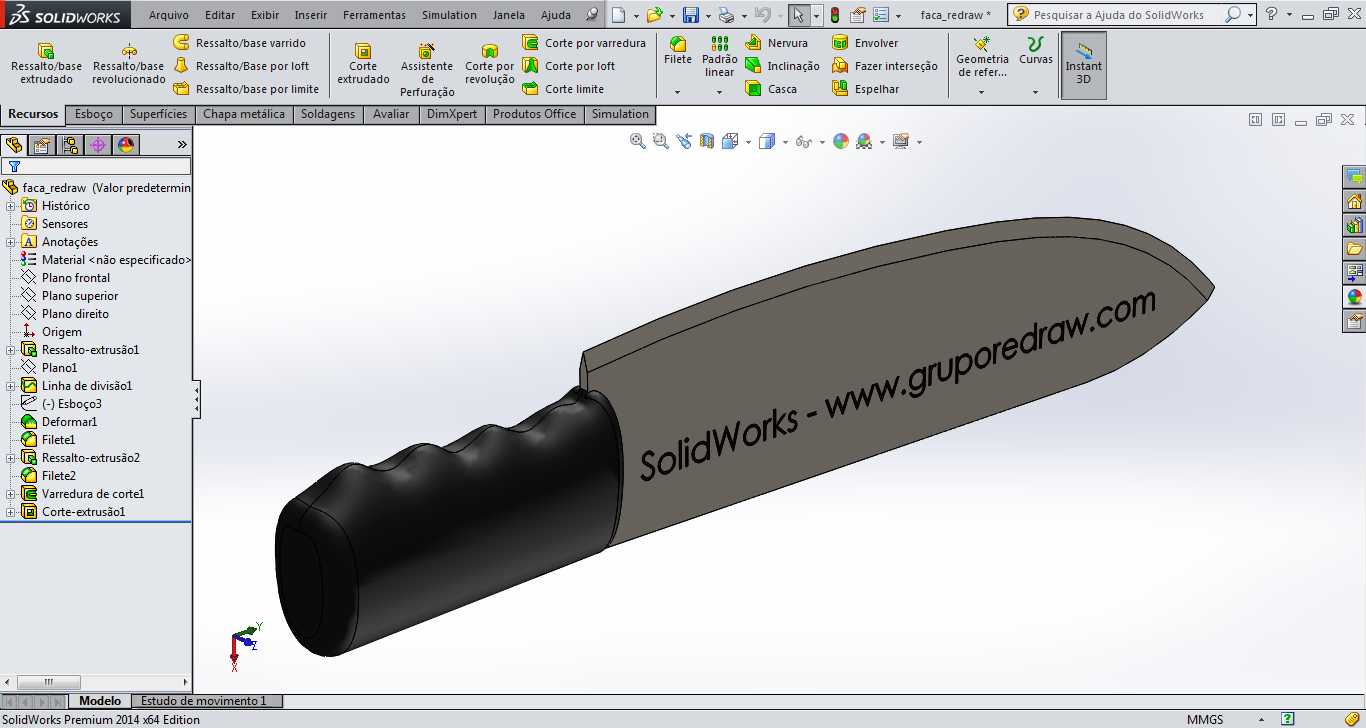Activate the Corte limite tool
Screen dimensions: 1366x728
pos(563,89)
